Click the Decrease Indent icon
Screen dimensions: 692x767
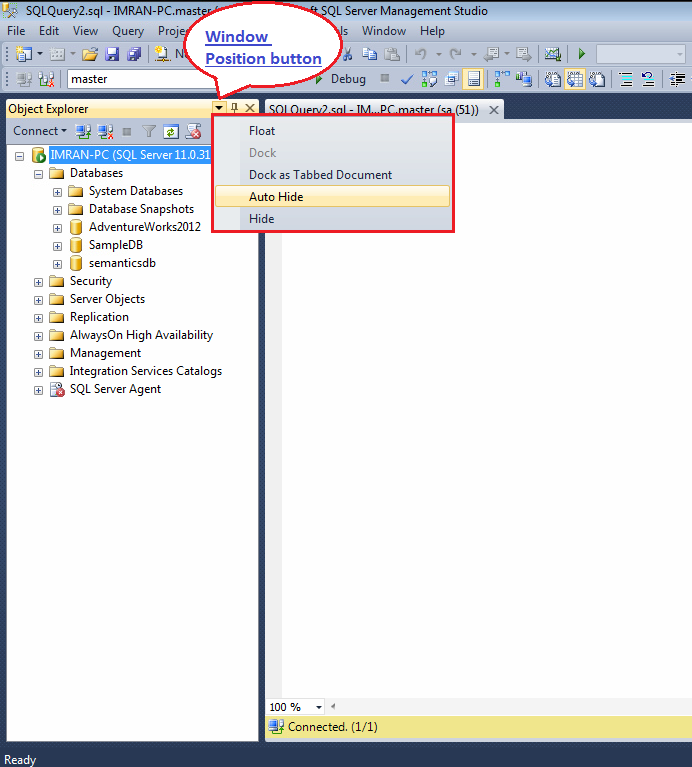677,79
